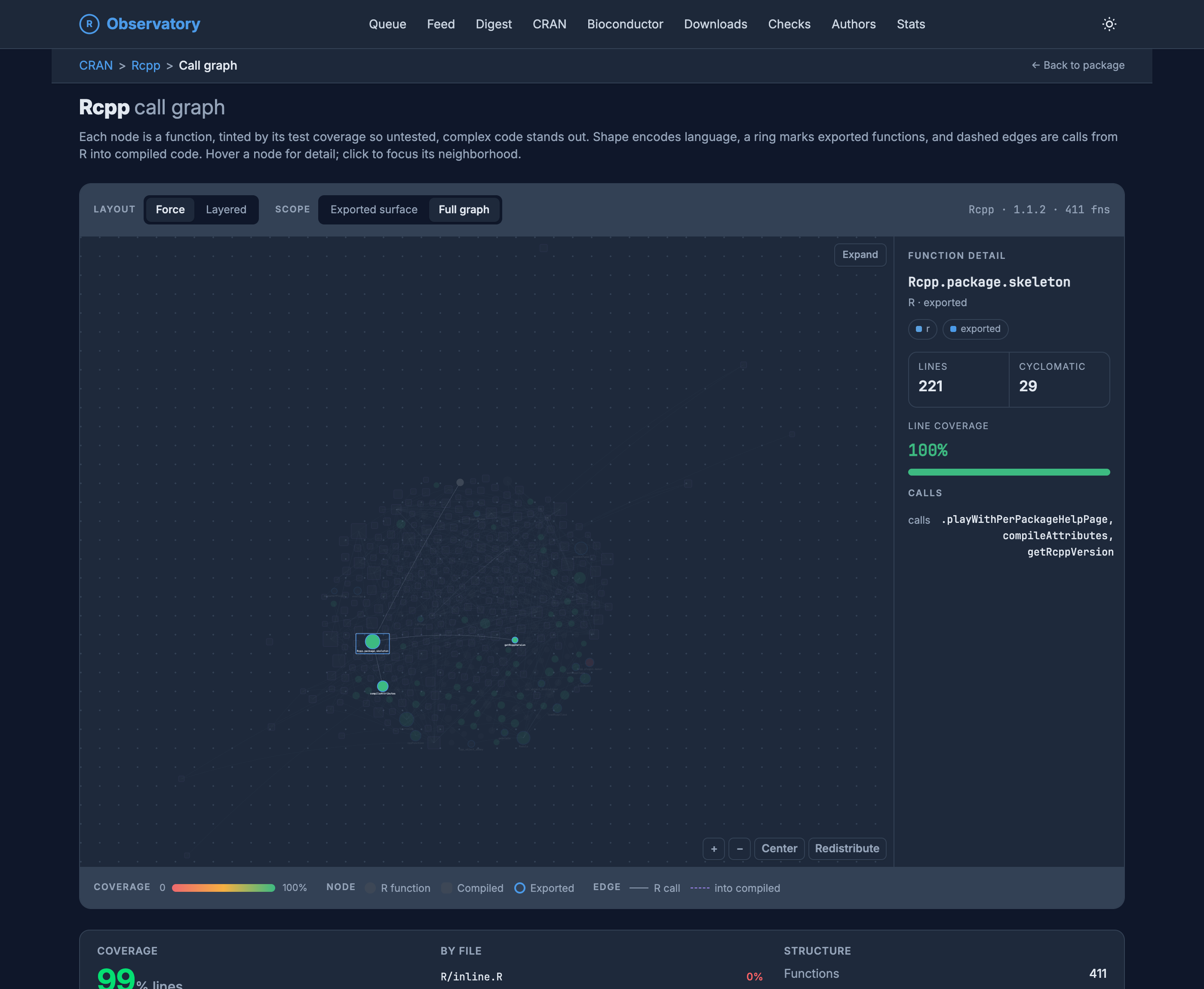Open the Checks nav item
Screen dimensions: 1204x989
tap(789, 24)
